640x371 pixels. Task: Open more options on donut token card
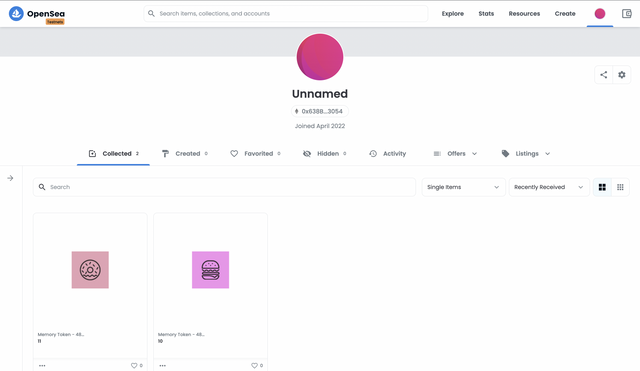pos(42,365)
